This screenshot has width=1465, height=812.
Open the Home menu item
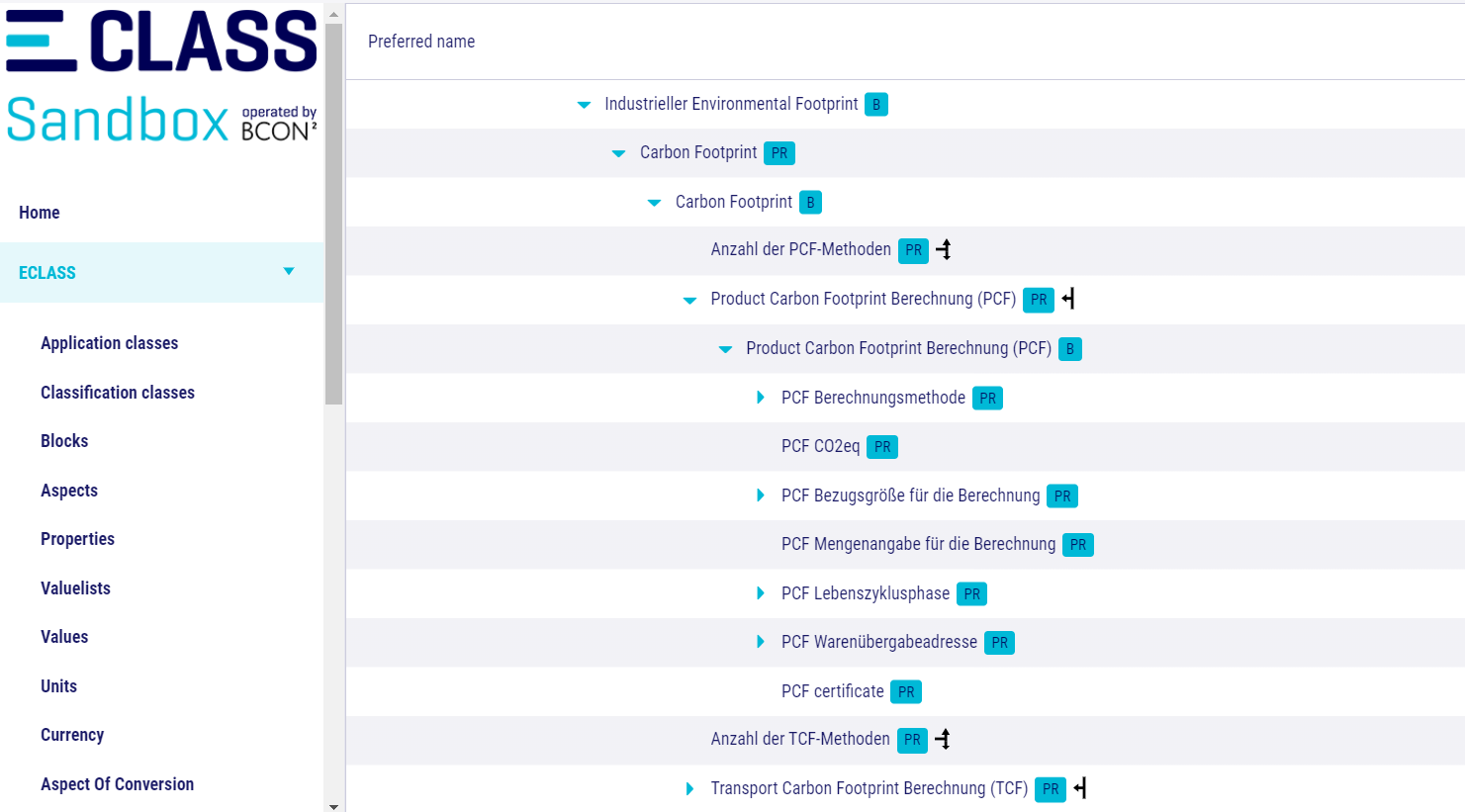click(x=40, y=213)
